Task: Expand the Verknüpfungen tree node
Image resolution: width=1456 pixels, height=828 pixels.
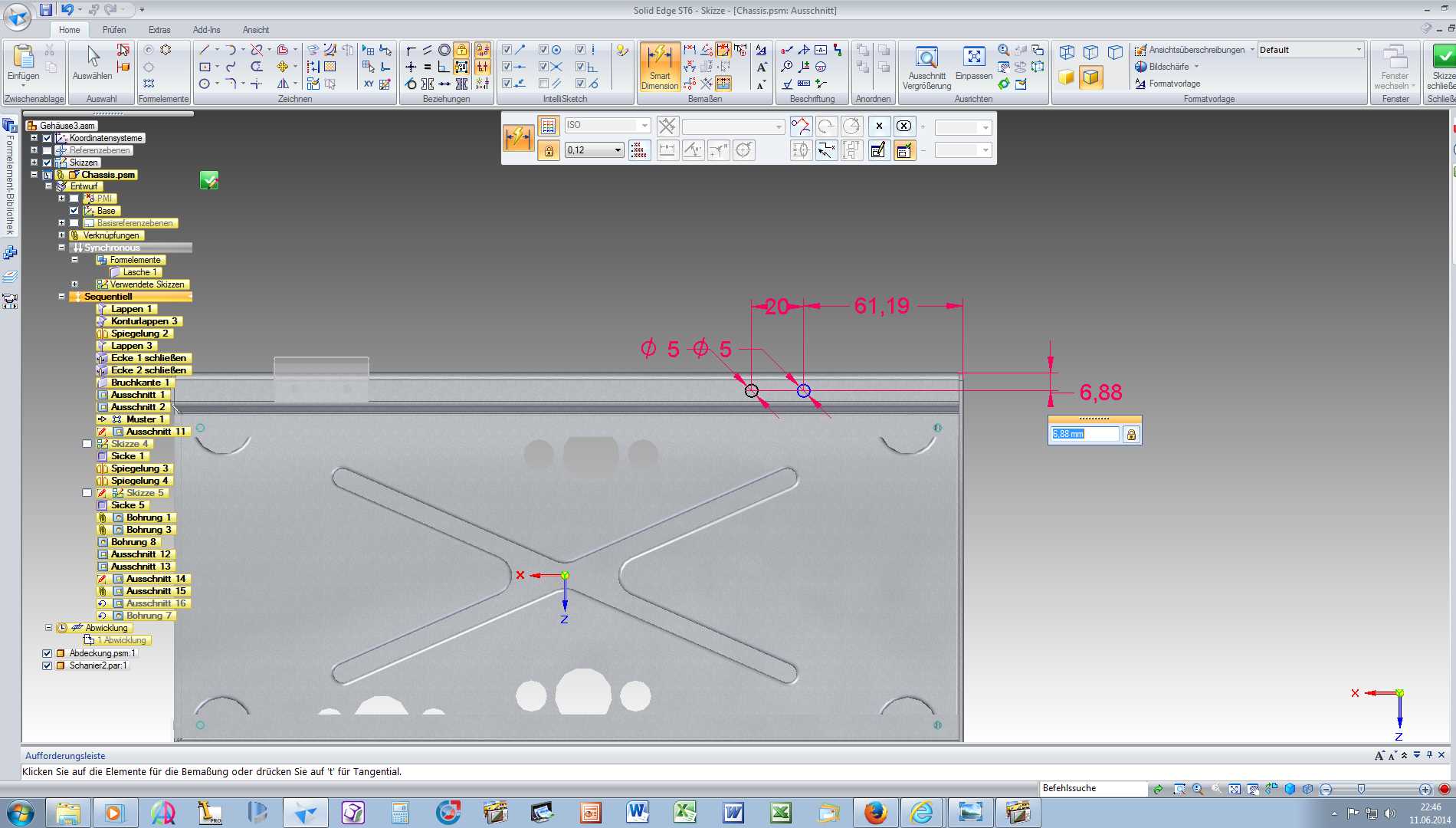Action: tap(61, 235)
